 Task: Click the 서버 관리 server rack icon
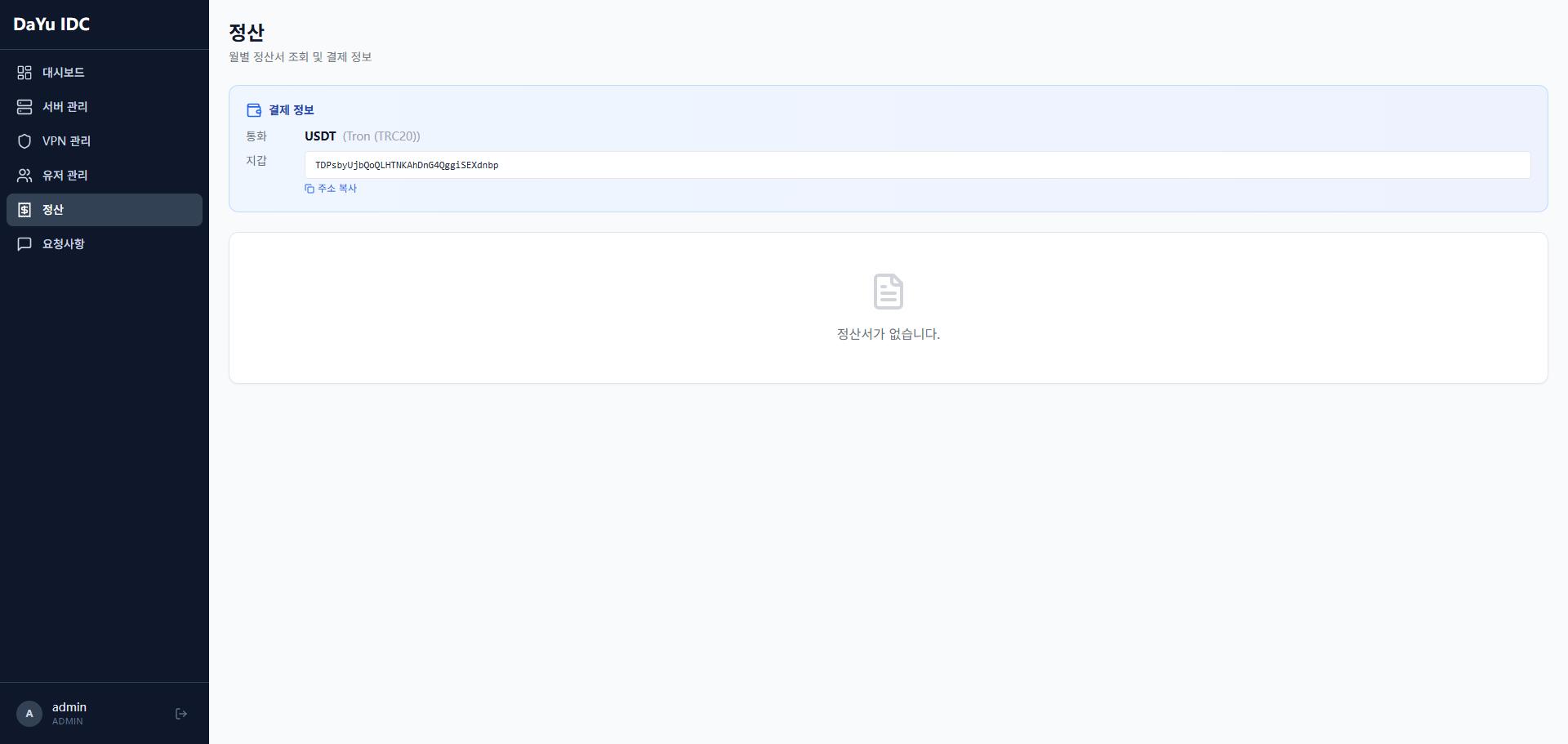(x=24, y=107)
